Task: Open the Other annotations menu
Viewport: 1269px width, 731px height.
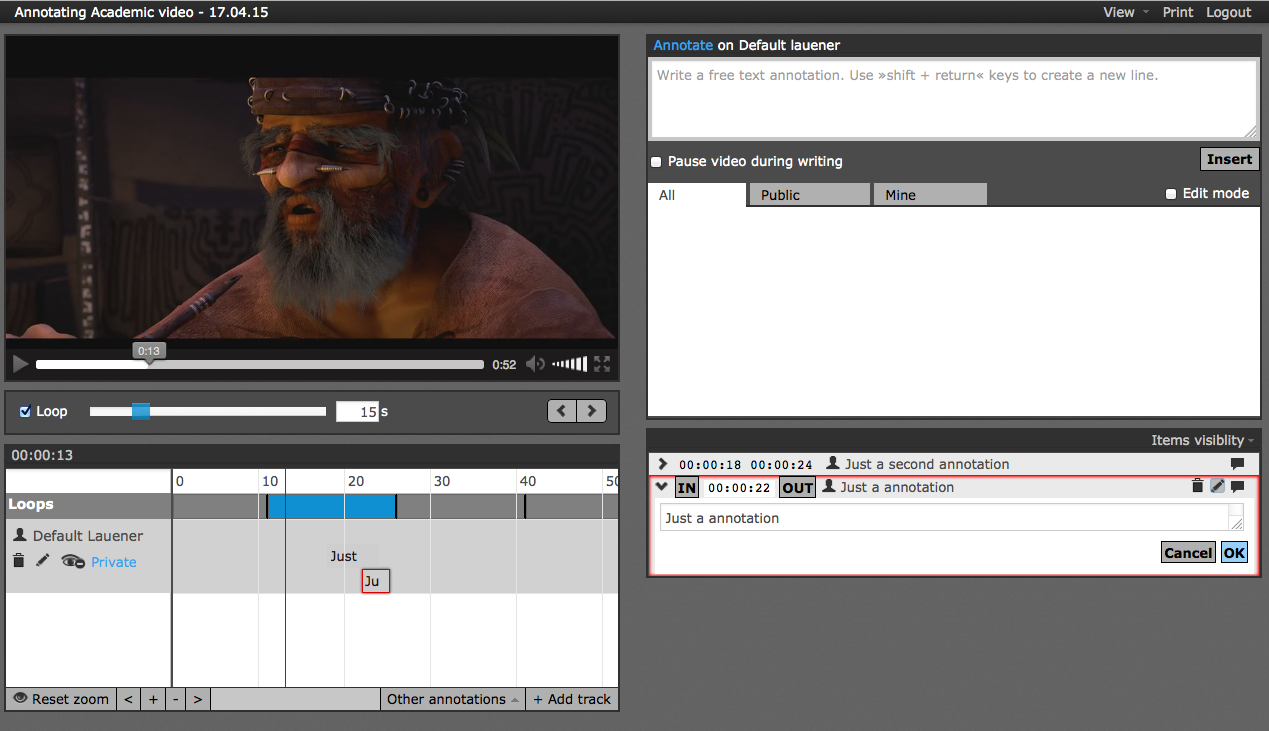Action: pos(452,699)
